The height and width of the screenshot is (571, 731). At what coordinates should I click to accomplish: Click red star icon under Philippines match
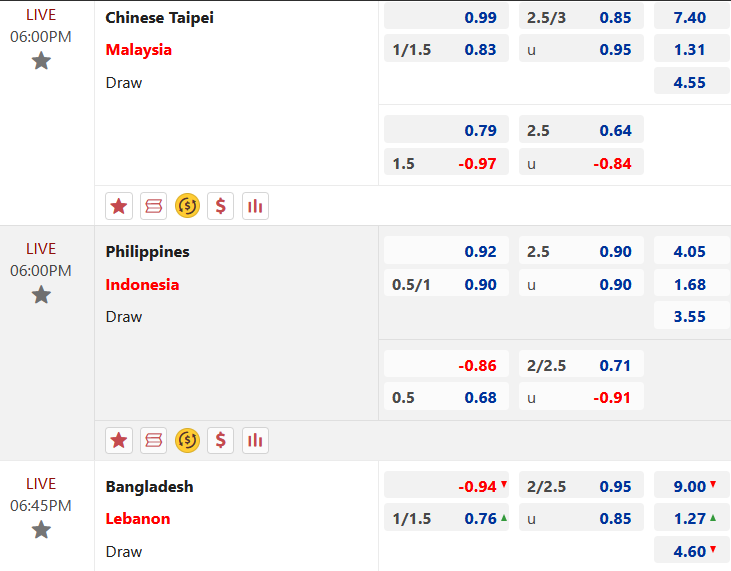click(x=119, y=440)
